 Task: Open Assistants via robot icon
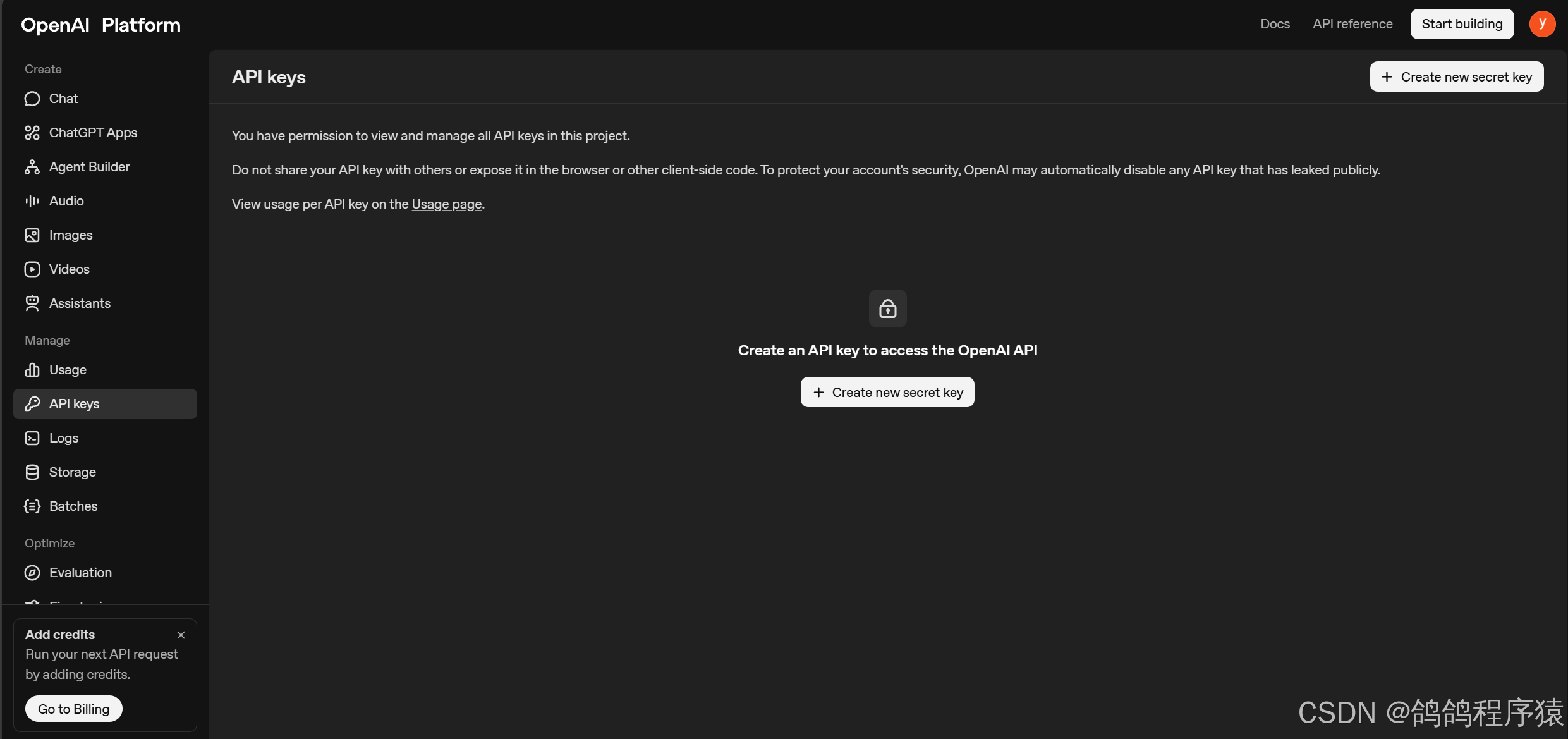coord(32,303)
